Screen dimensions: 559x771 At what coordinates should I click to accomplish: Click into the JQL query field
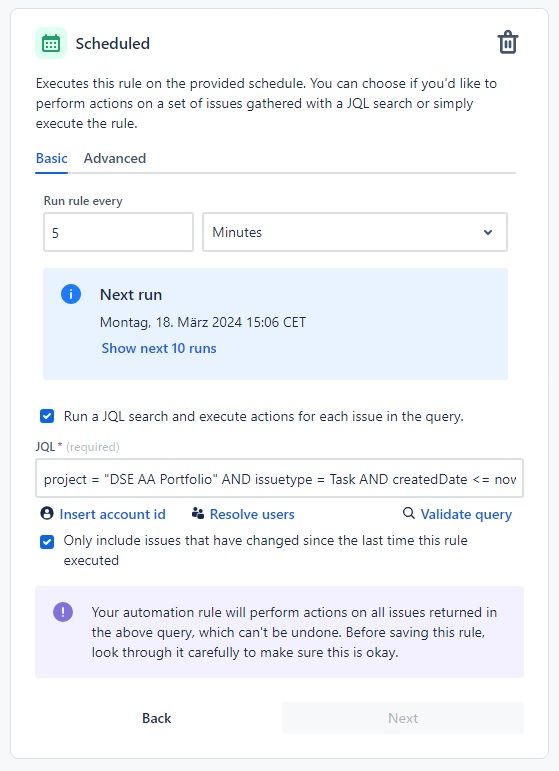279,479
